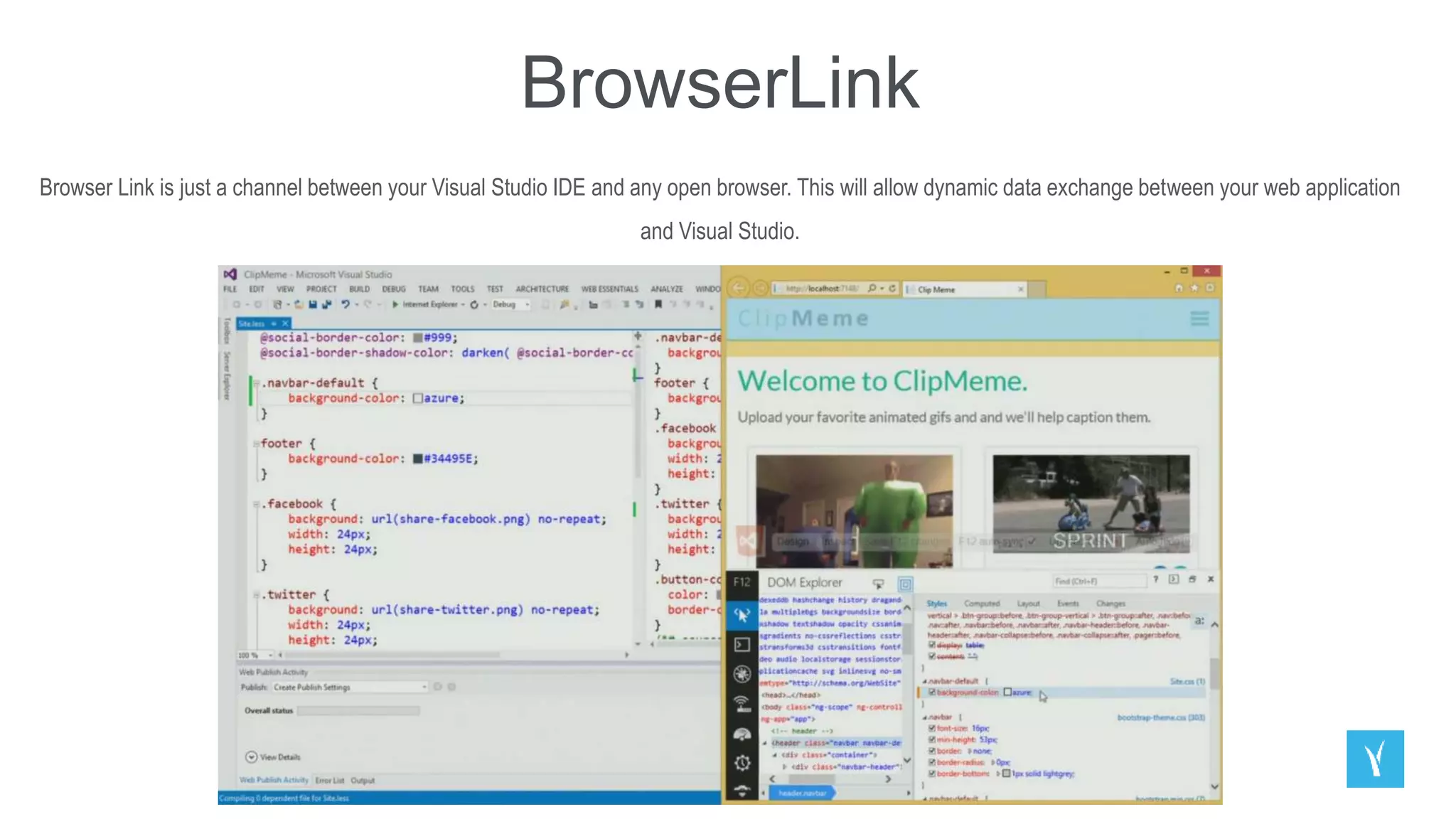Viewport: 1456px width, 819px height.
Task: Switch to the Changes tab
Action: tap(1110, 604)
